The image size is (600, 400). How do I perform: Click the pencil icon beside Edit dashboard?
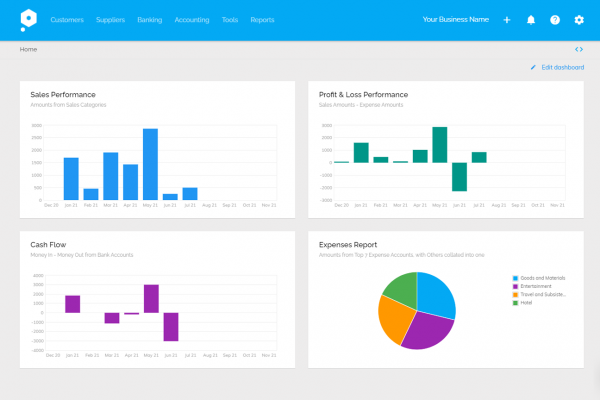click(x=534, y=67)
